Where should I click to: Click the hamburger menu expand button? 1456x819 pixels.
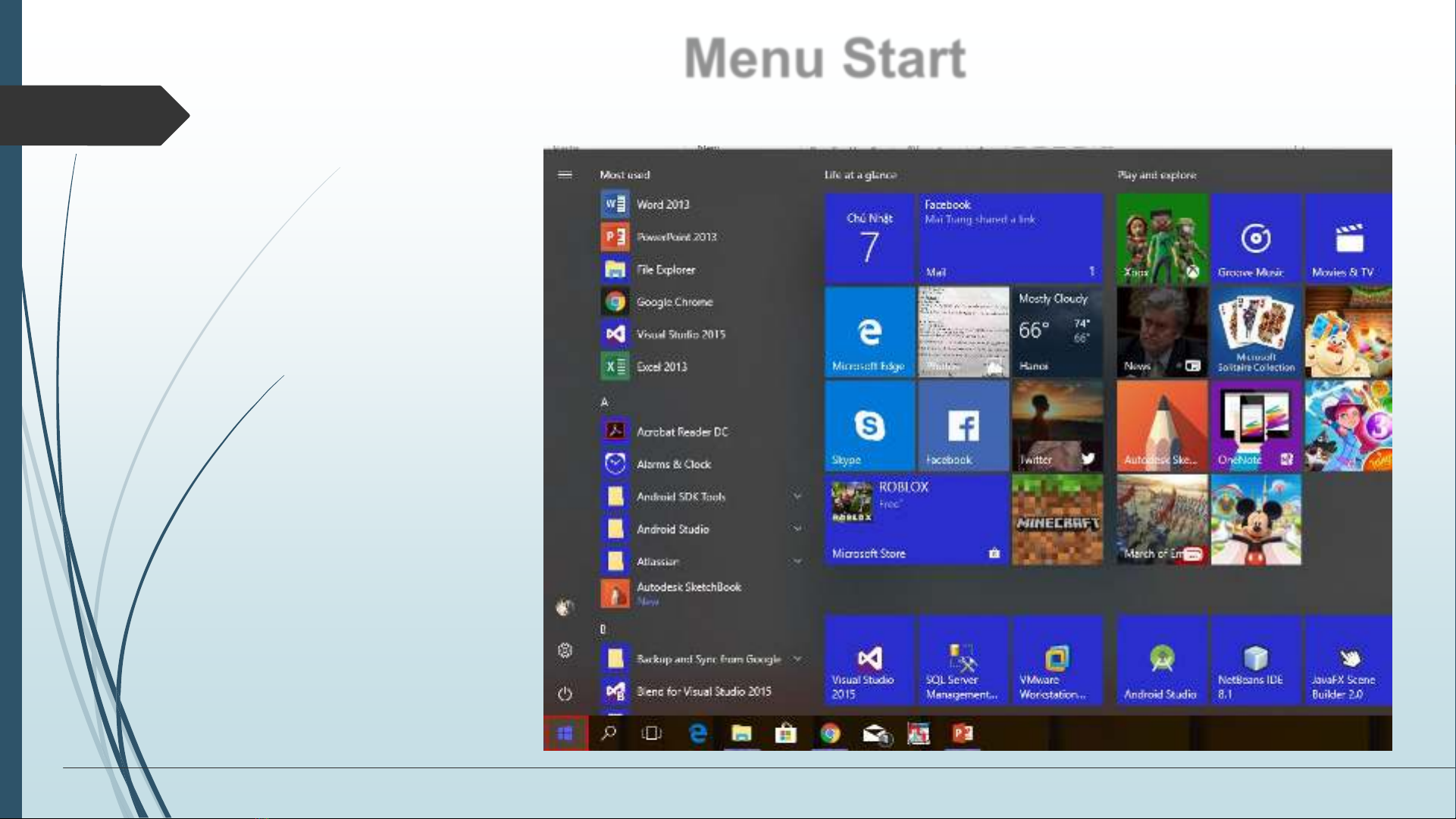[565, 175]
